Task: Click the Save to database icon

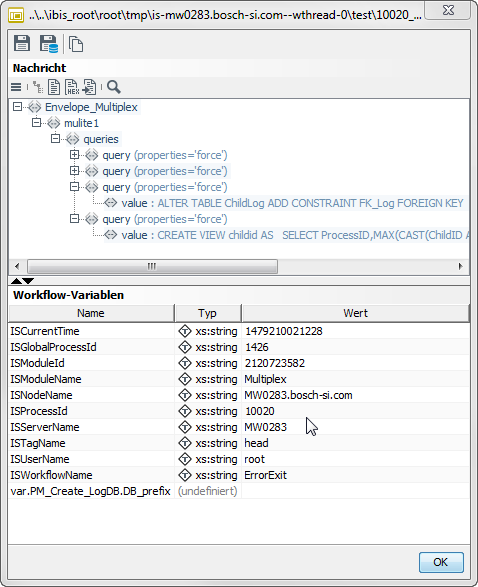Action: tap(49, 44)
